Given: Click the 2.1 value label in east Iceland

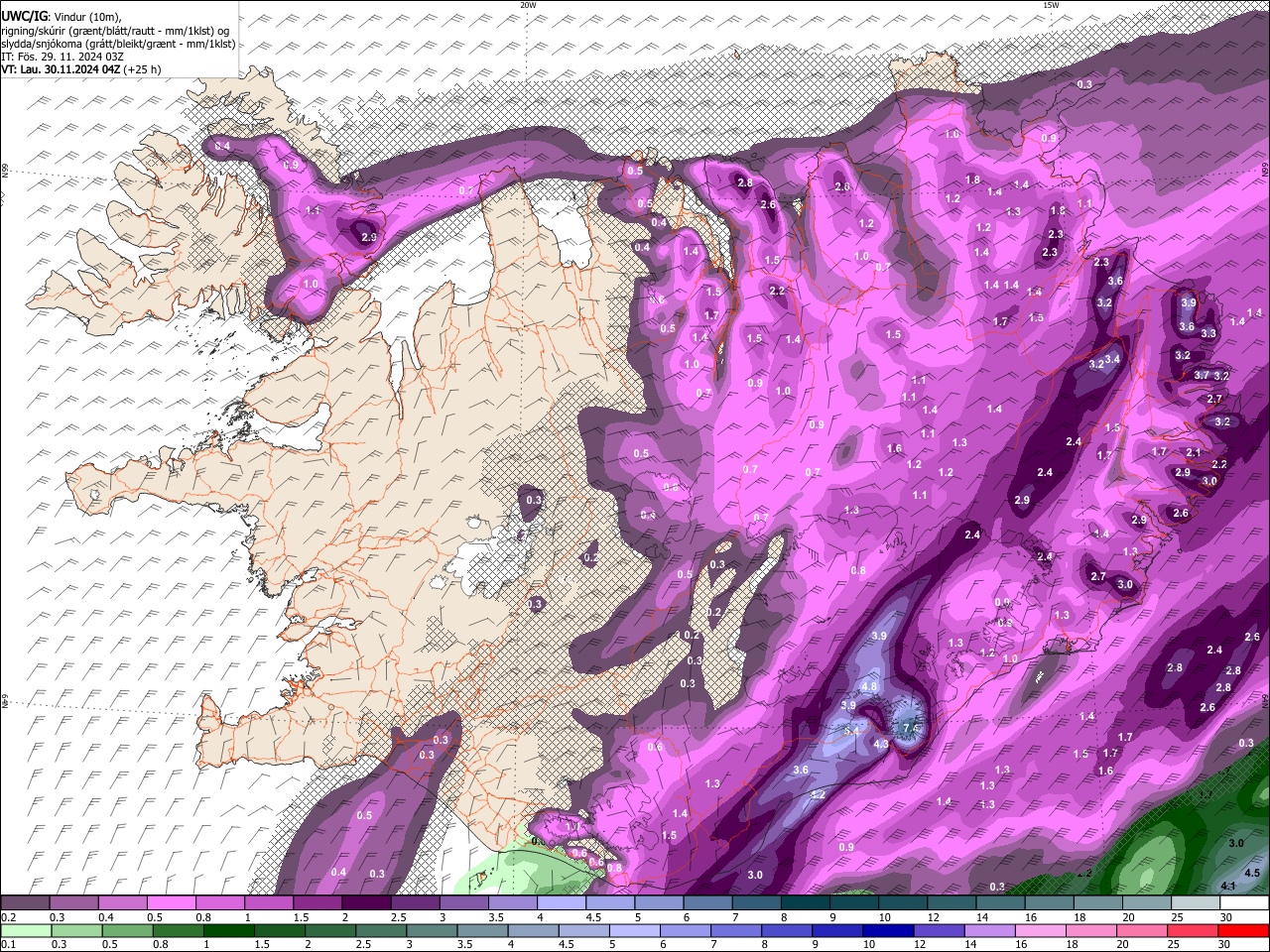Looking at the screenshot, I should pos(1194,452).
